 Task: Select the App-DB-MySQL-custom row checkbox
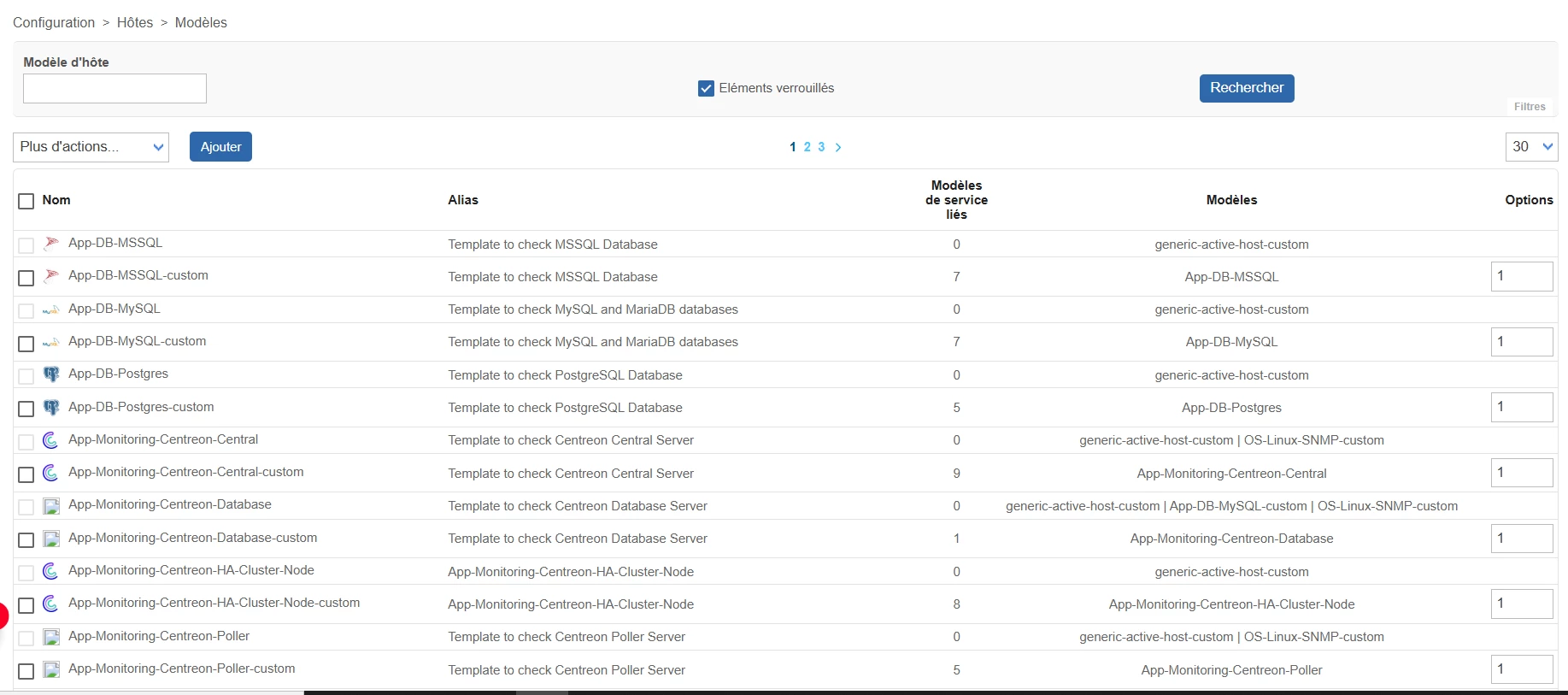pos(26,344)
